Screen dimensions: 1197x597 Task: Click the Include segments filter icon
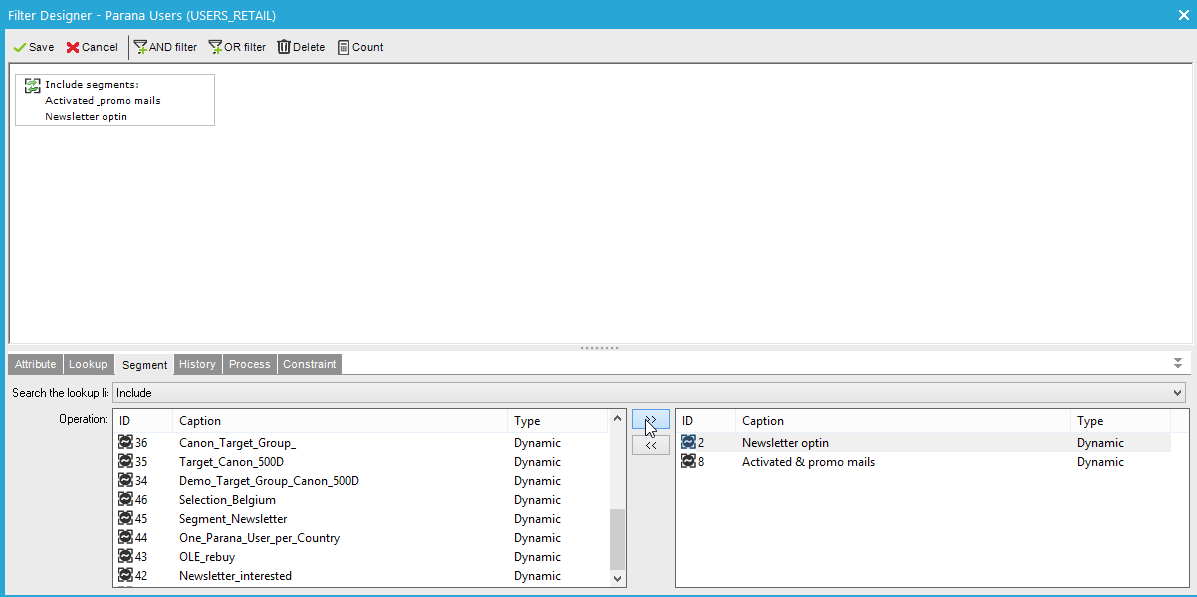pos(33,86)
